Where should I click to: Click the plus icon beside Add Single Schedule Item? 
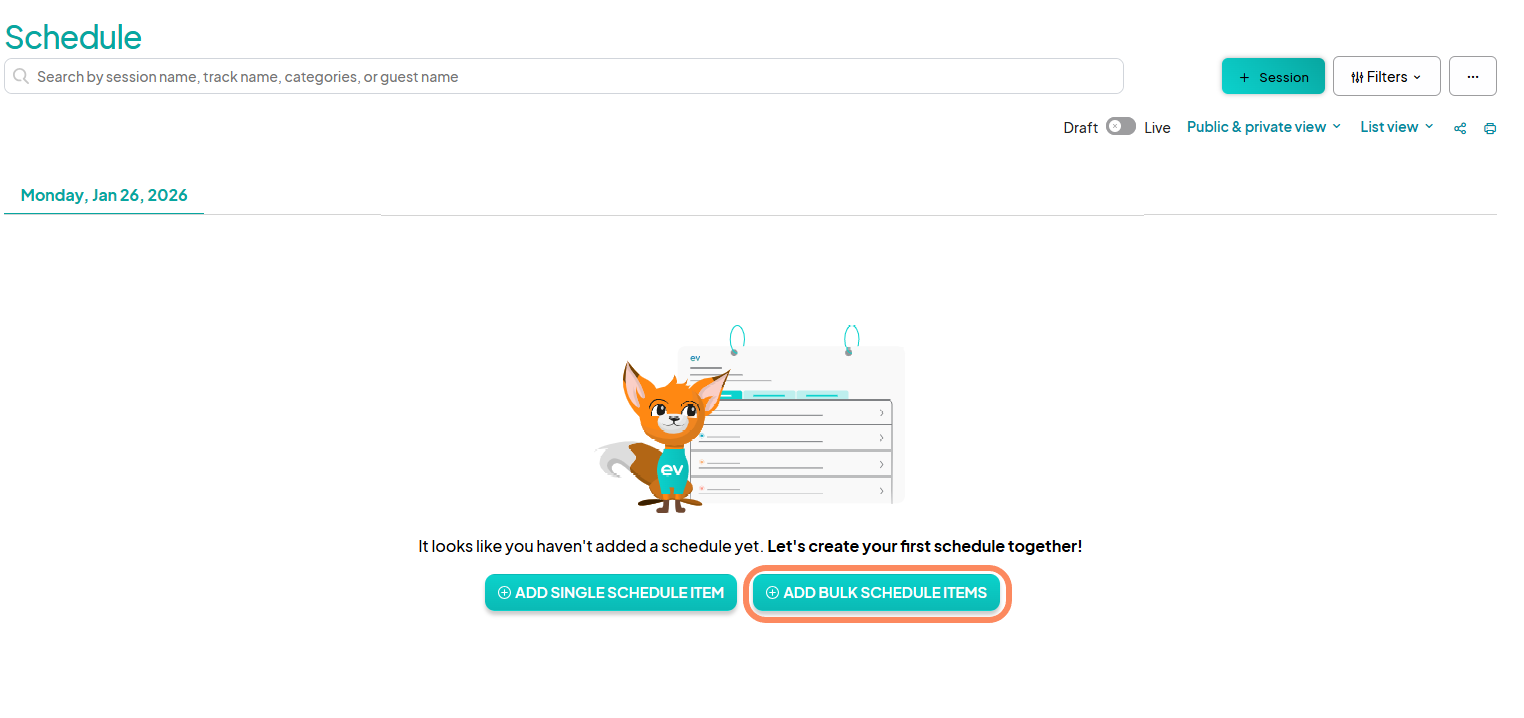(504, 593)
